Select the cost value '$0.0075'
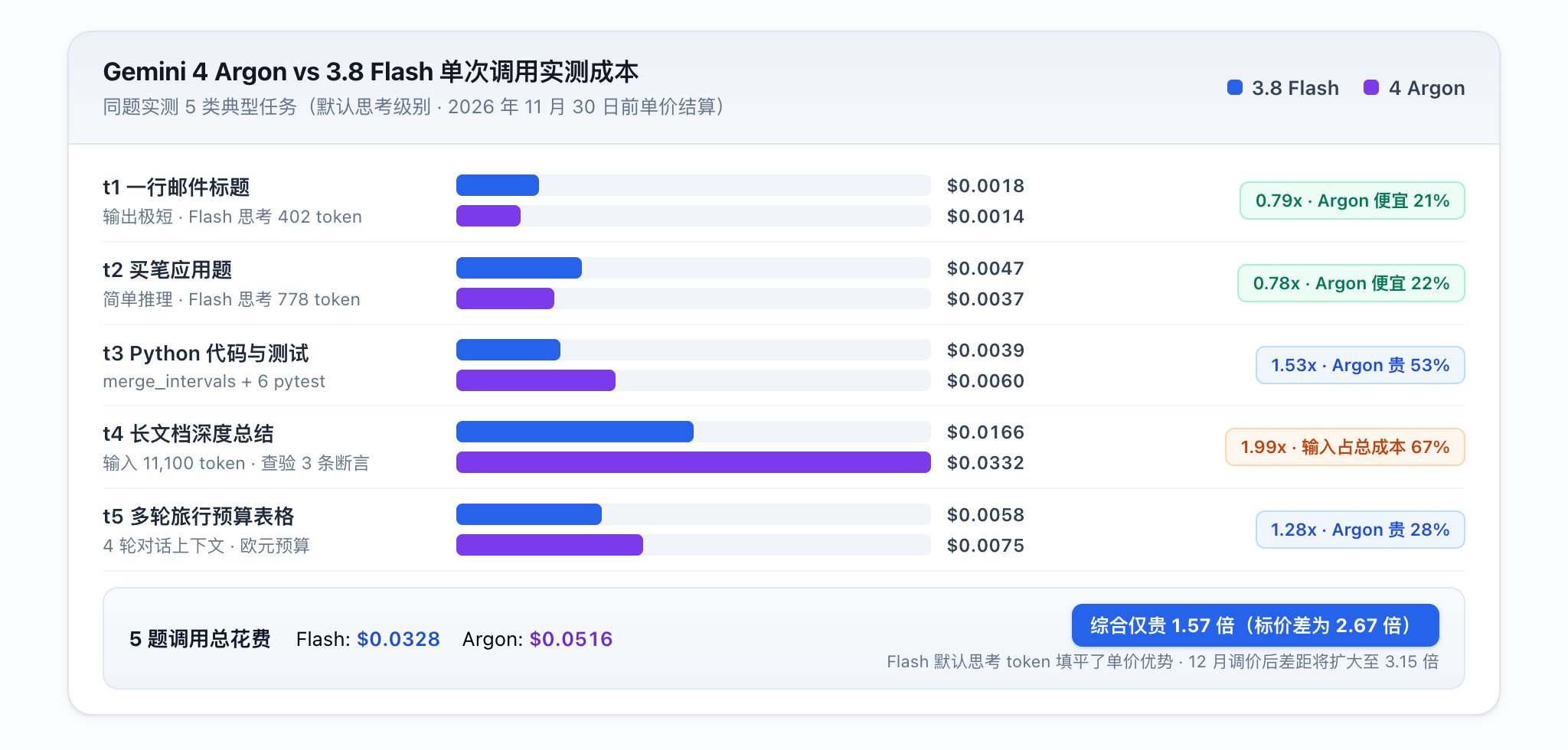Screen dimensions: 1568x750 tap(985, 545)
